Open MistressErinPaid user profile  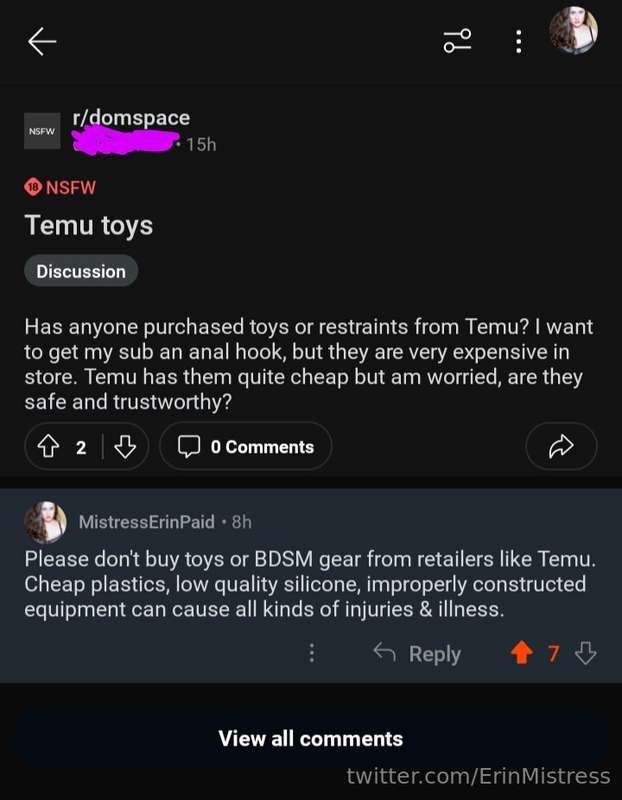click(147, 522)
